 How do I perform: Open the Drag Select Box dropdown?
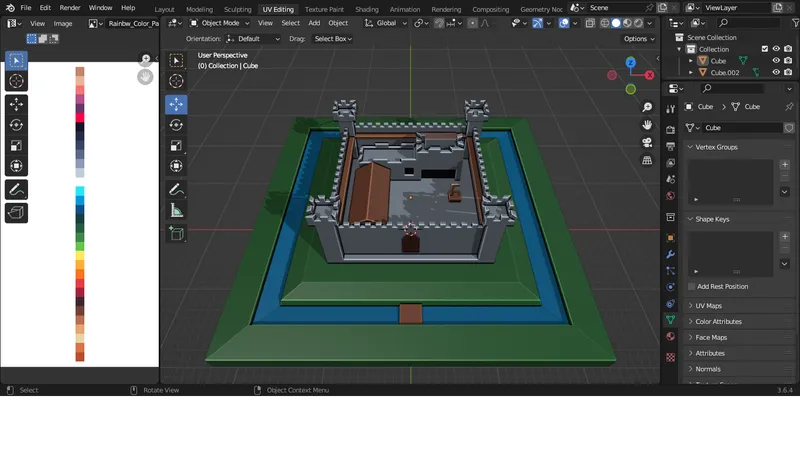333,39
